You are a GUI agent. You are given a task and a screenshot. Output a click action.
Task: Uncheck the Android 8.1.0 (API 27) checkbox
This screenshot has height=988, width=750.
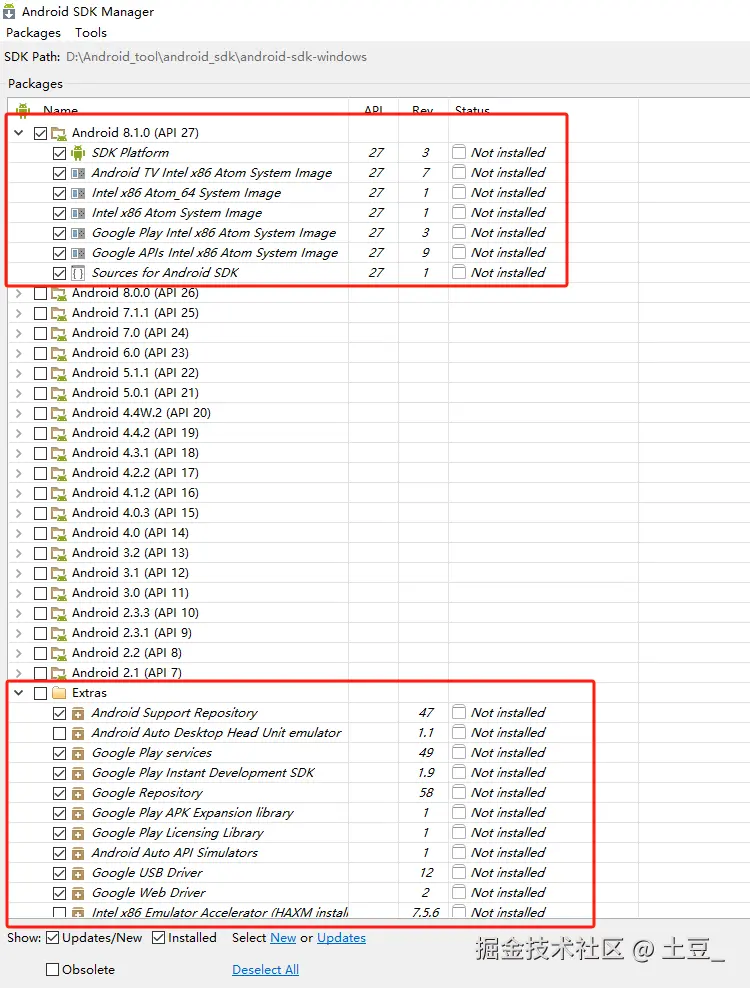(x=40, y=134)
